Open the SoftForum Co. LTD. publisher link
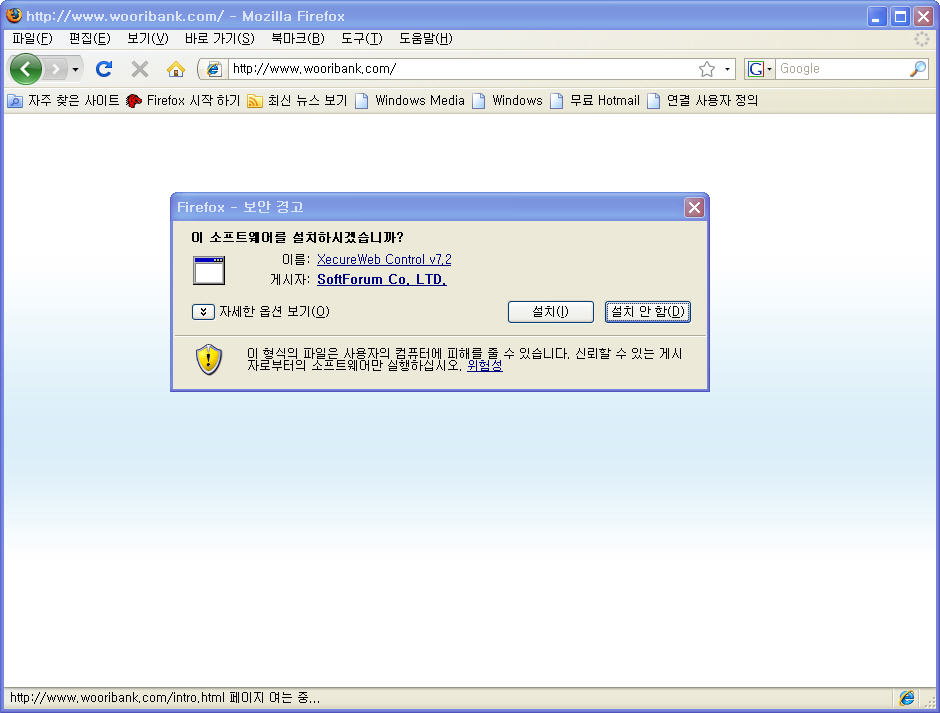Screen dimensions: 940x713 (x=382, y=279)
